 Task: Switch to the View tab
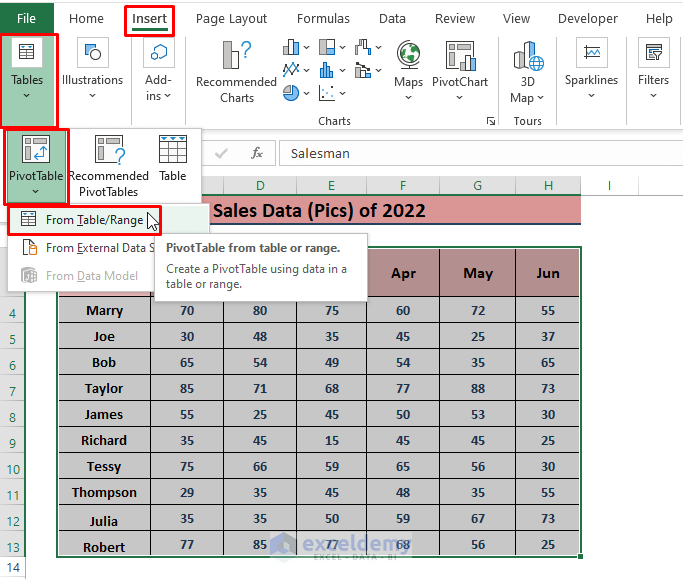[516, 18]
